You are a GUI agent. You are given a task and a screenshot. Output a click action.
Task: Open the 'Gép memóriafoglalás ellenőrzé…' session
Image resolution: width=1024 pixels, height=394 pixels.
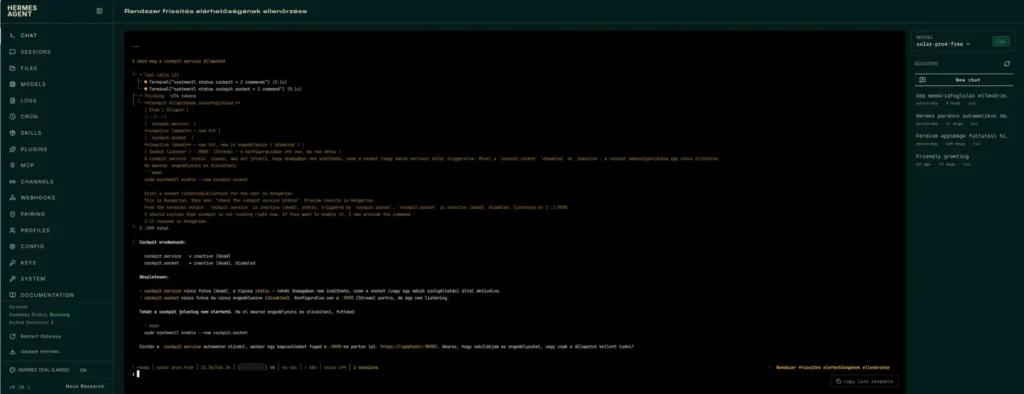coord(963,99)
